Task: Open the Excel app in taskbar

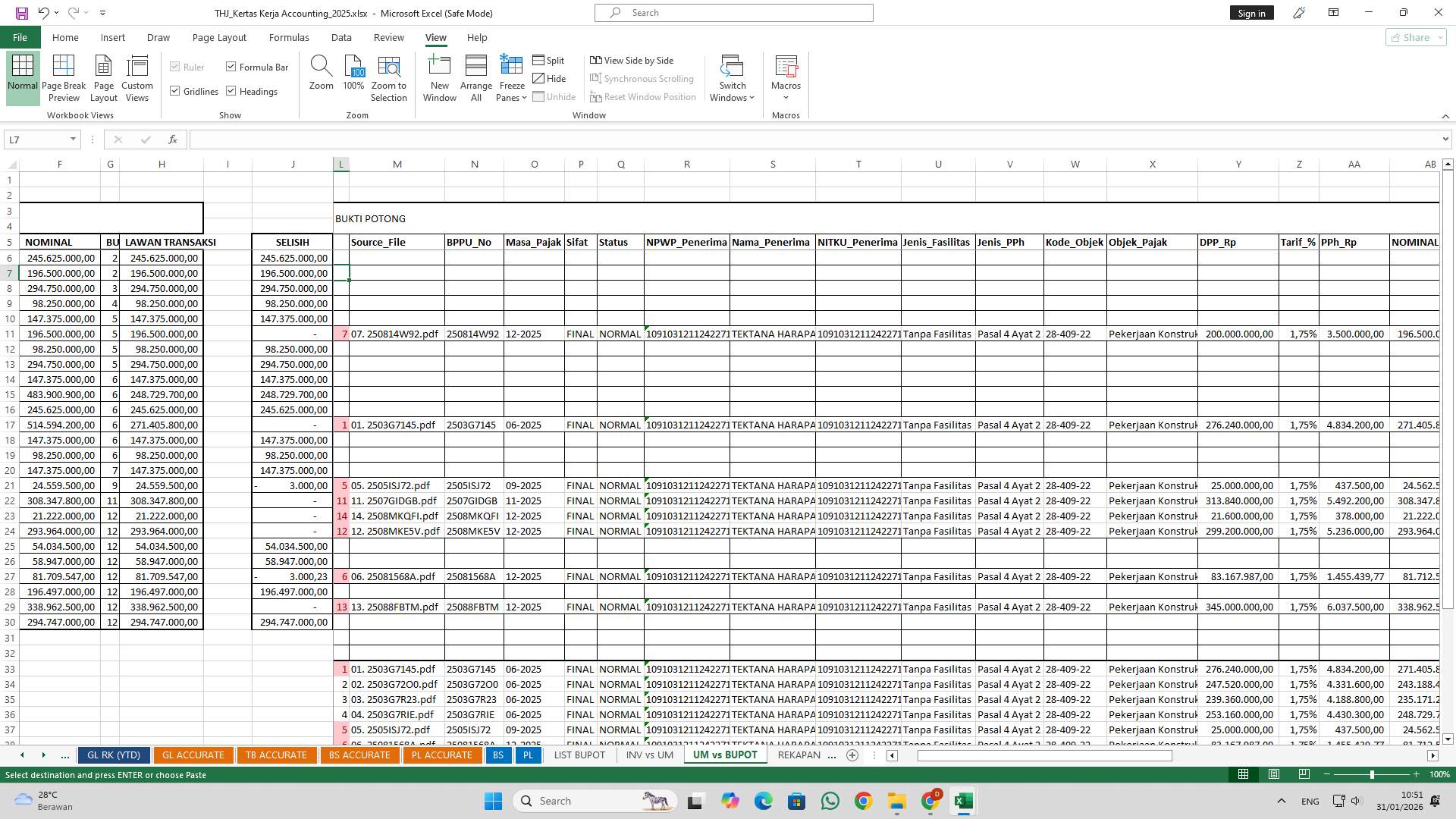Action: tap(963, 801)
